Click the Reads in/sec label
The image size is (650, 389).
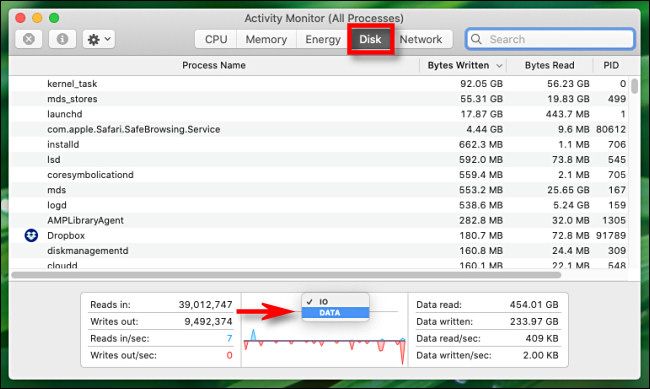pyautogui.click(x=119, y=339)
